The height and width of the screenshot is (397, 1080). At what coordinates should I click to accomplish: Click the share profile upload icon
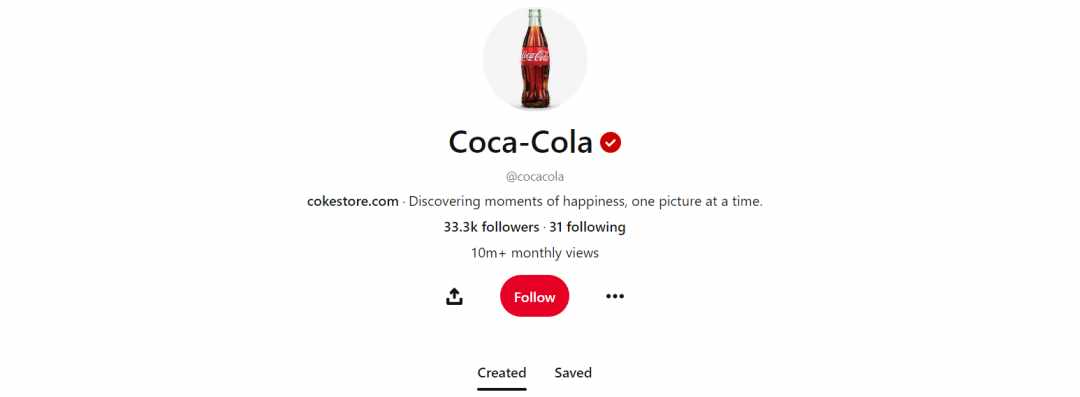tap(454, 296)
